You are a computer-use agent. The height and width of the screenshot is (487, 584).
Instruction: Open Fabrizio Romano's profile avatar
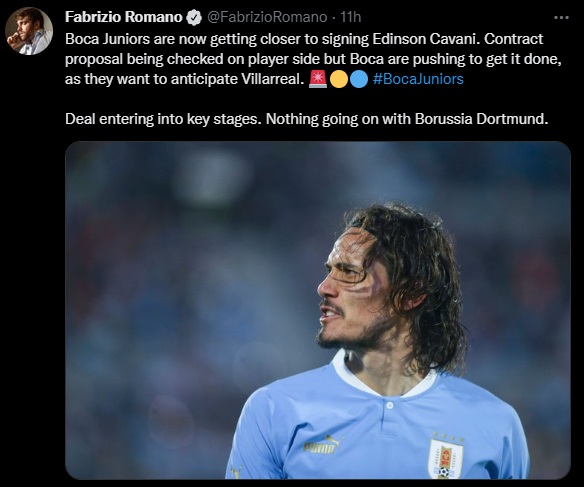coord(29,31)
